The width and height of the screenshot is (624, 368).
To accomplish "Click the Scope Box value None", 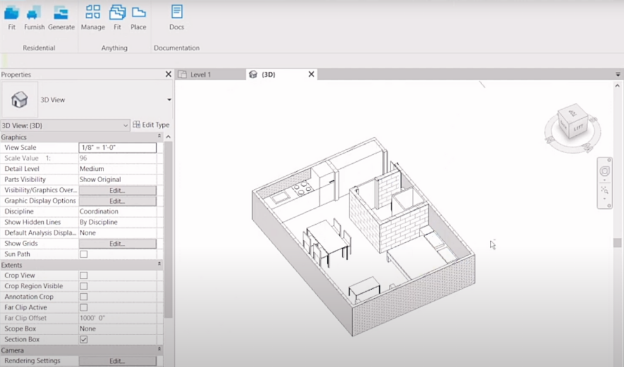I will click(x=88, y=329).
